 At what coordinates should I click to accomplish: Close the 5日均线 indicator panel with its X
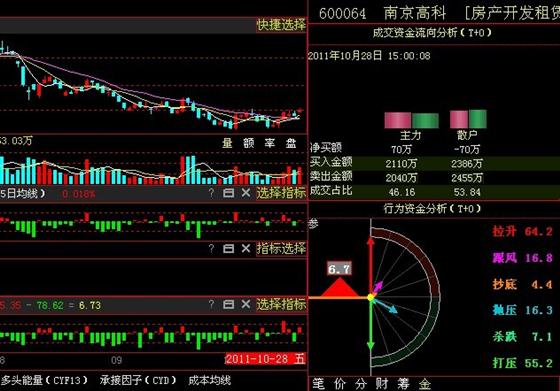pyautogui.click(x=246, y=193)
